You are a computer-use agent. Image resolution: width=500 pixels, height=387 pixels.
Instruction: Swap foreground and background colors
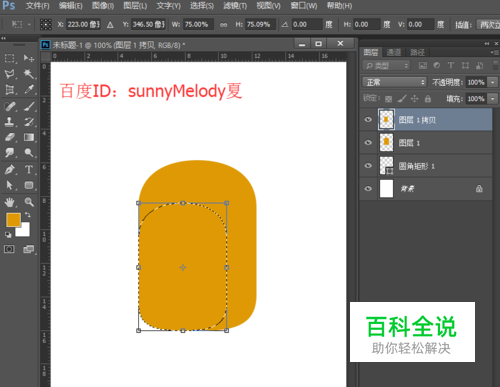click(28, 215)
